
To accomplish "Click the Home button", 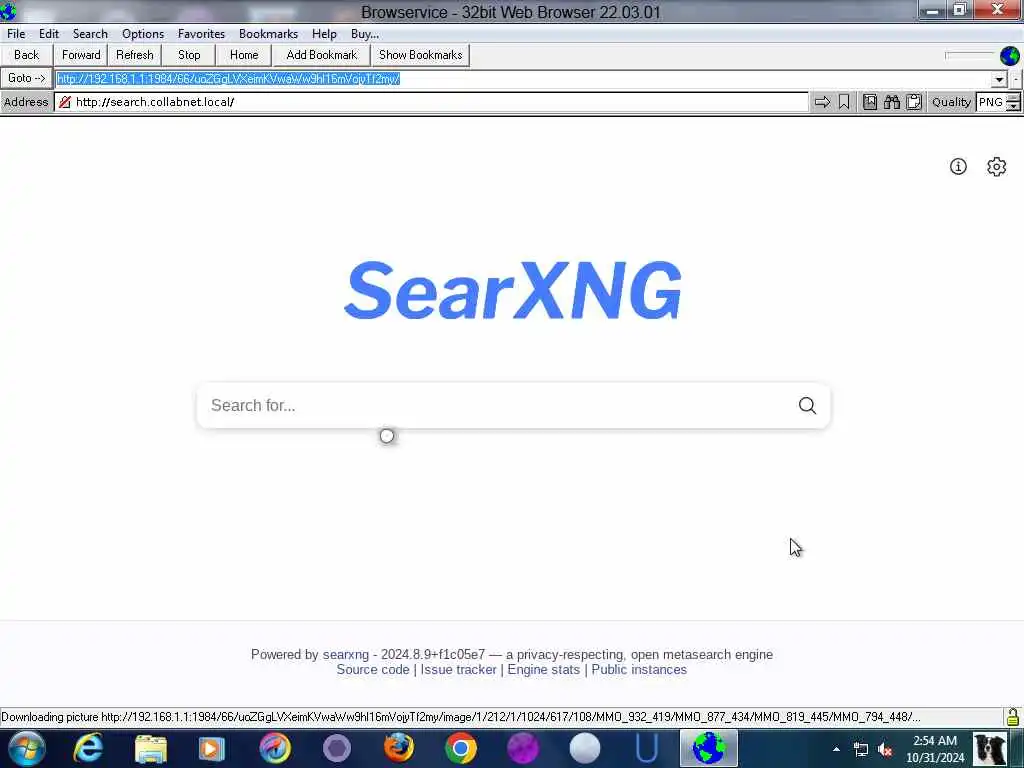I will 244,55.
